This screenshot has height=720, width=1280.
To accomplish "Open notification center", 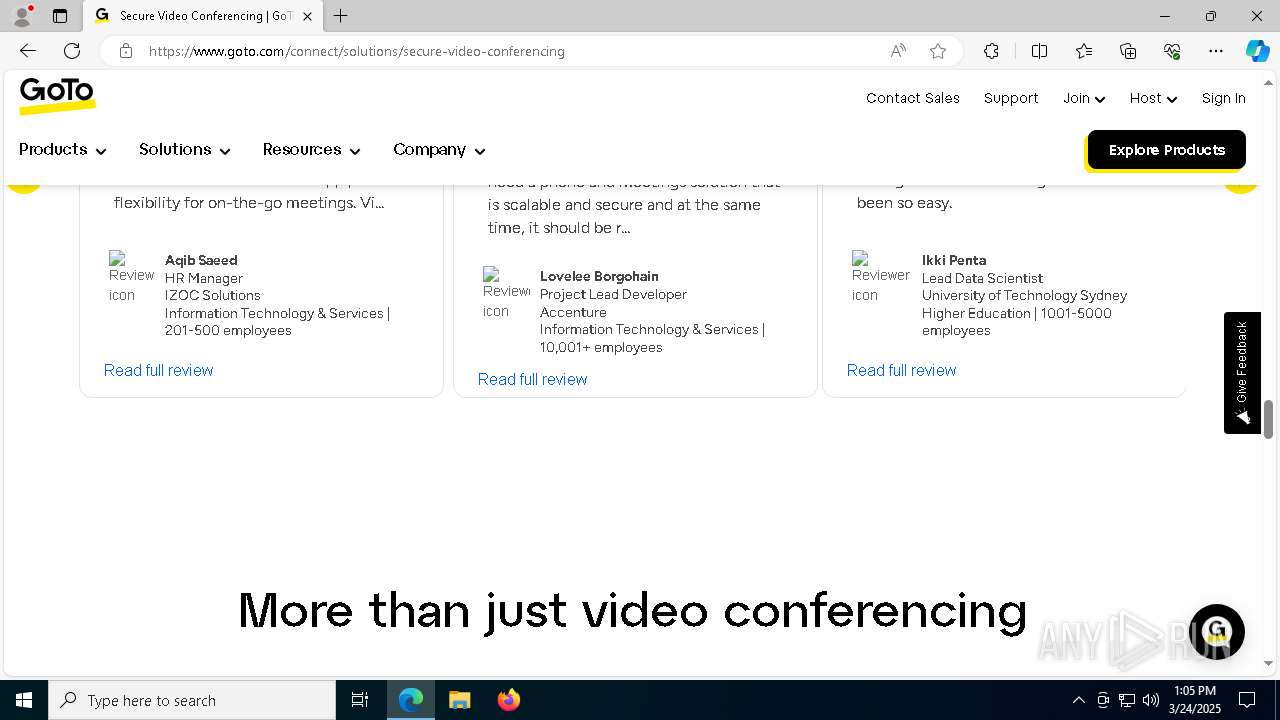I will (1247, 700).
